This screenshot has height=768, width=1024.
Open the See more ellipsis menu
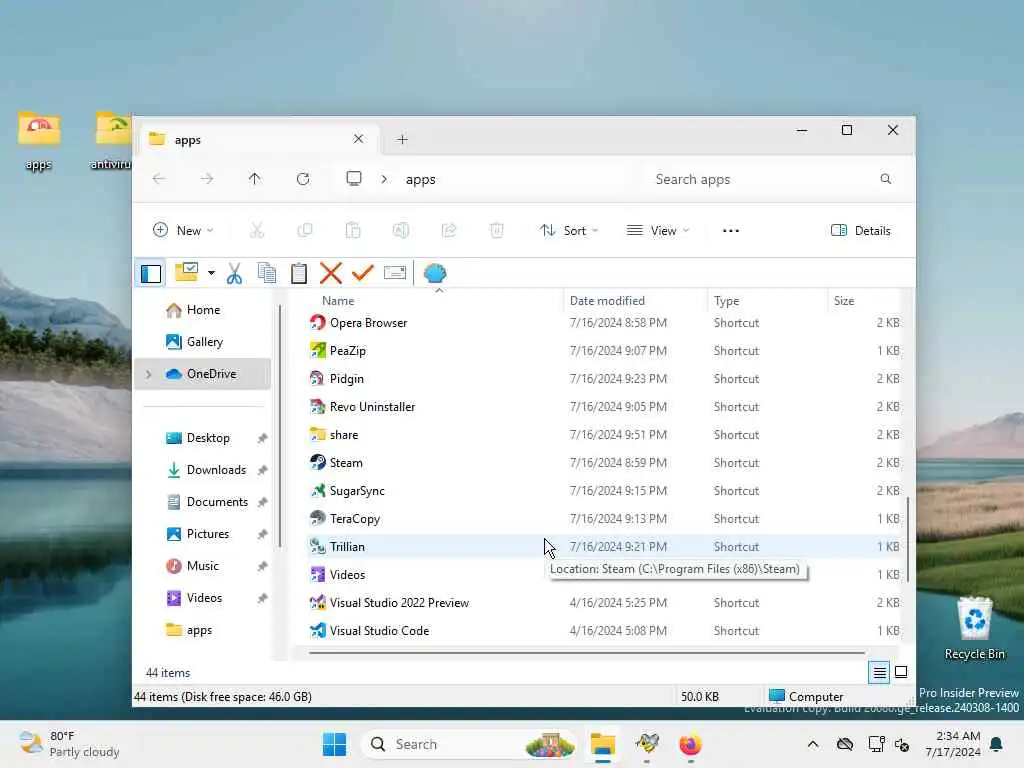pyautogui.click(x=731, y=231)
